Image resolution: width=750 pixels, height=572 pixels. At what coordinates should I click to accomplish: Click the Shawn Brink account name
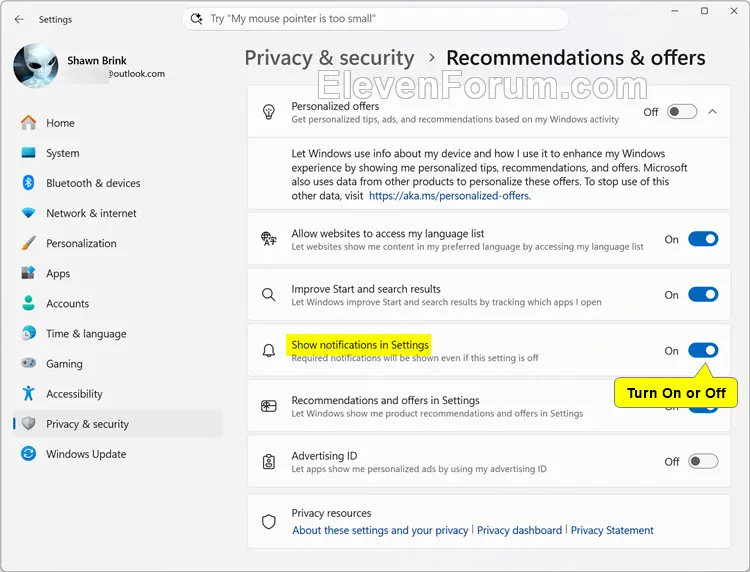coord(97,60)
